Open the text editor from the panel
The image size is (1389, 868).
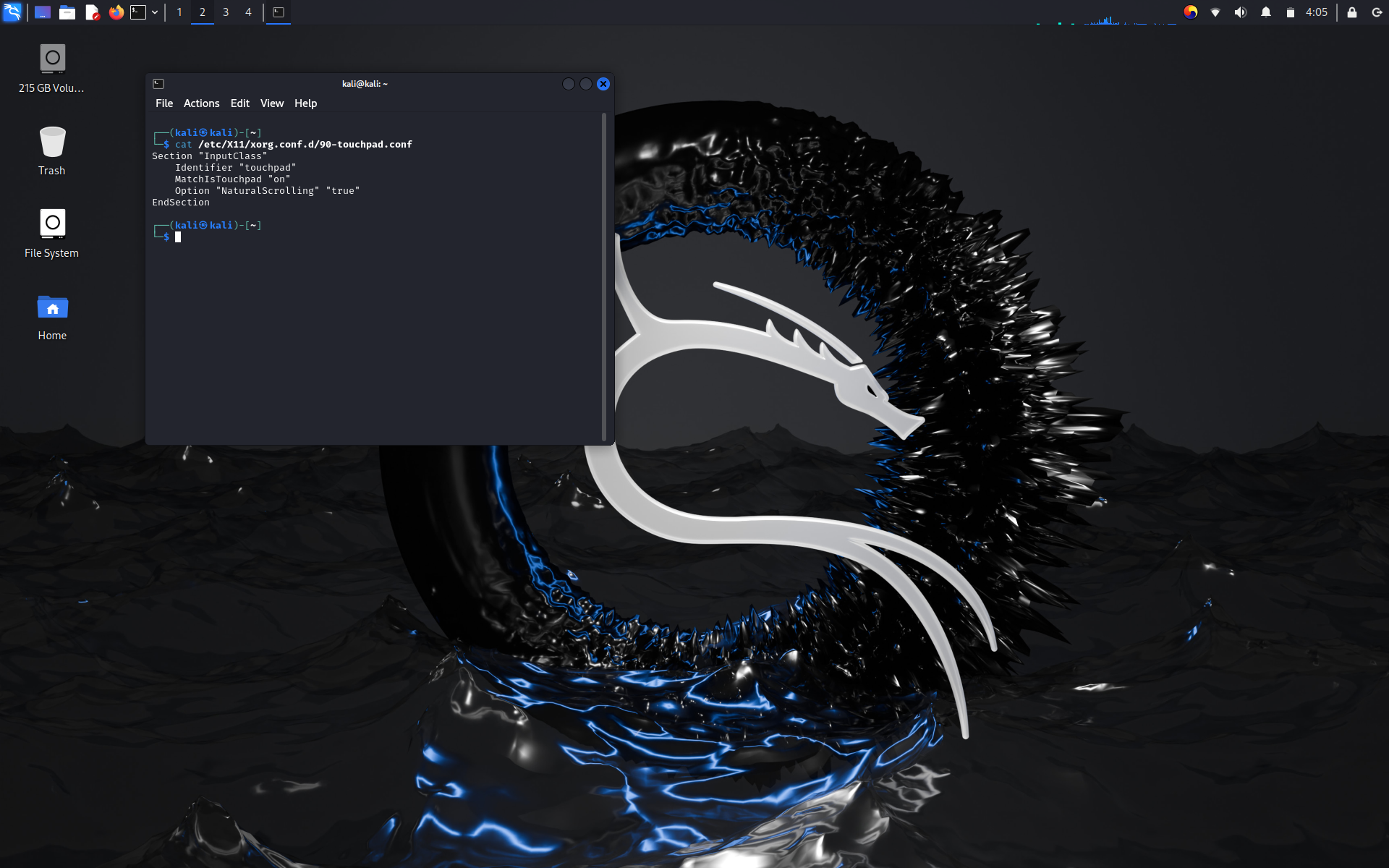(x=92, y=12)
